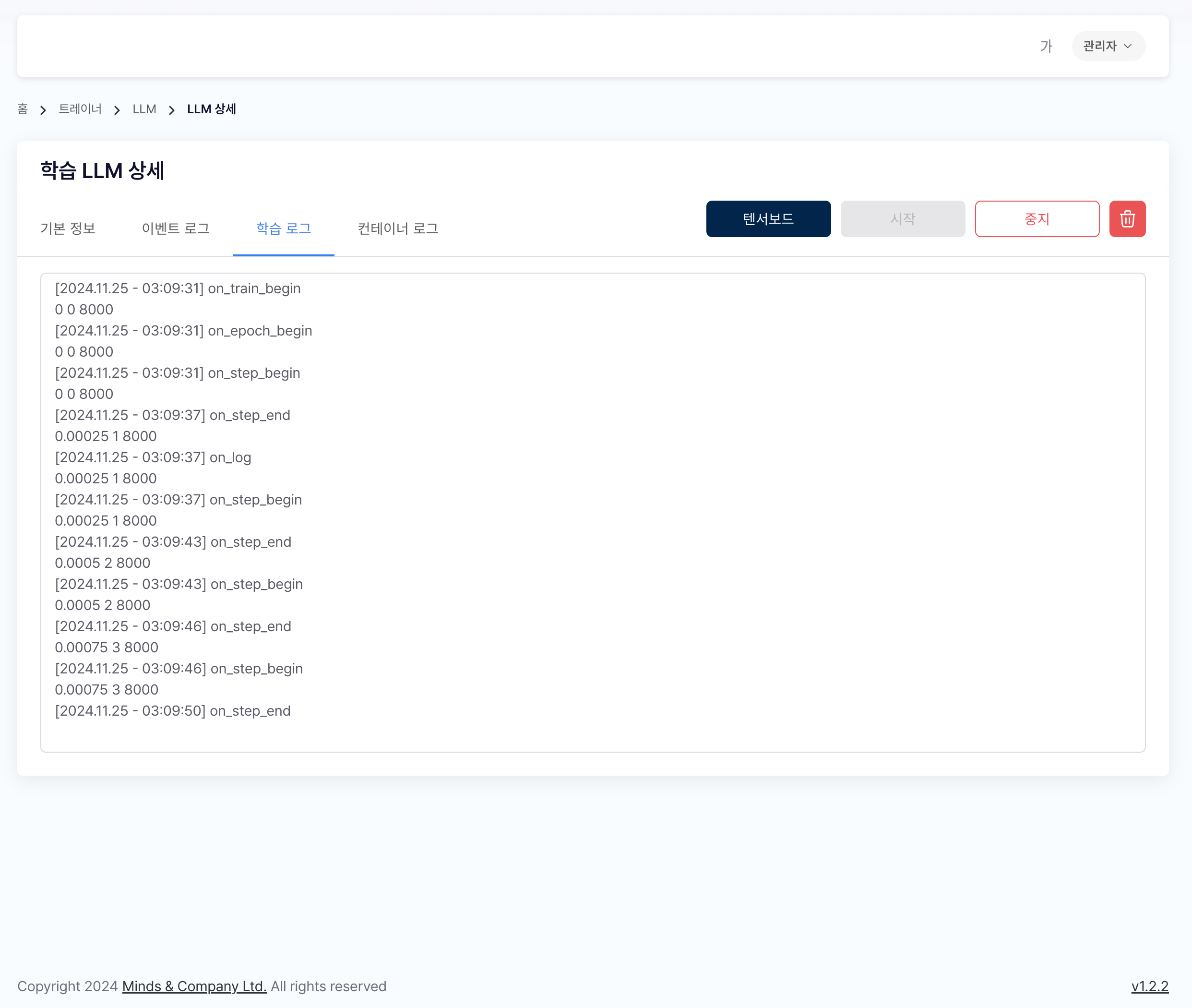Select the 학습 로그 tab
The width and height of the screenshot is (1192, 1008).
tap(283, 228)
